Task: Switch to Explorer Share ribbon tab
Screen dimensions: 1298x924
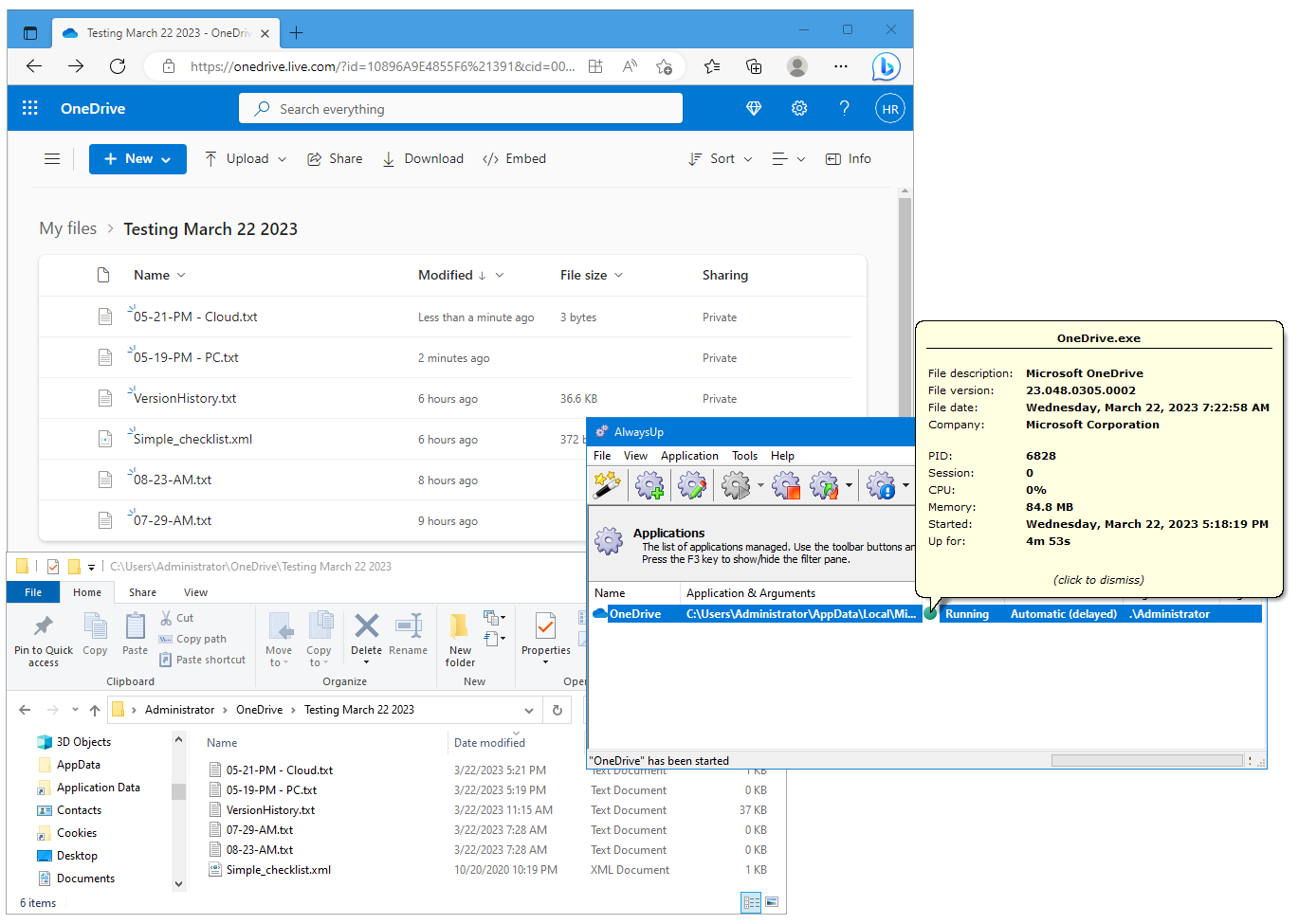Action: click(x=142, y=592)
